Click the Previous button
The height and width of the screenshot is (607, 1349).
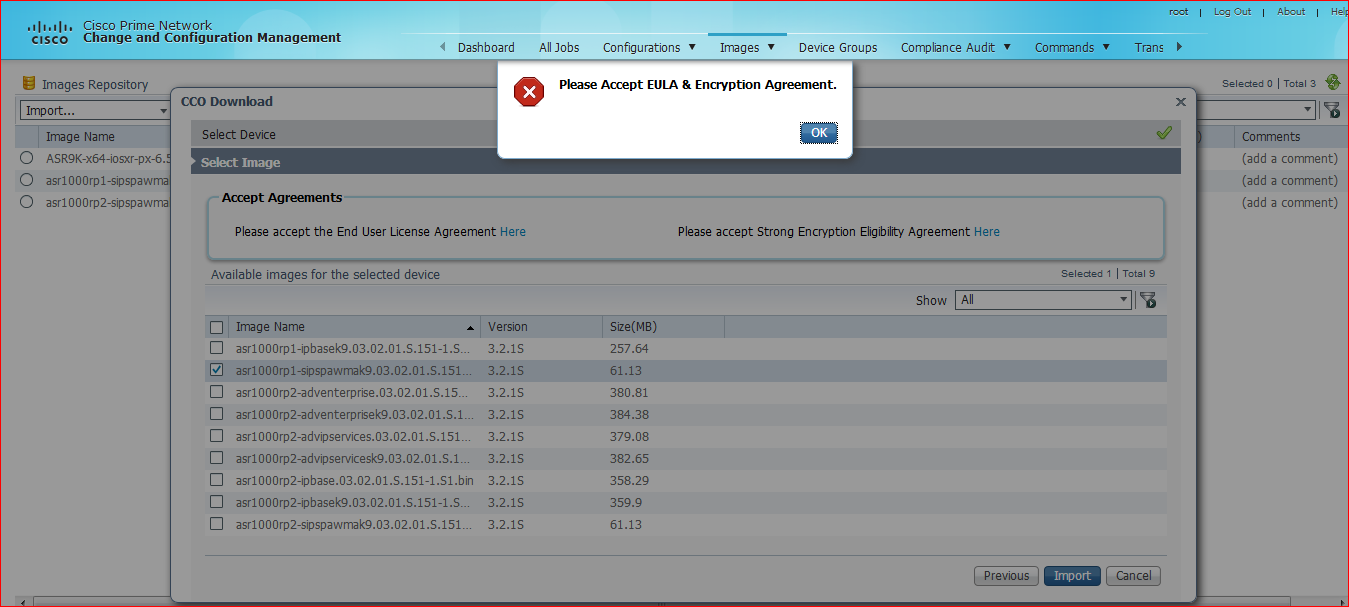1006,575
